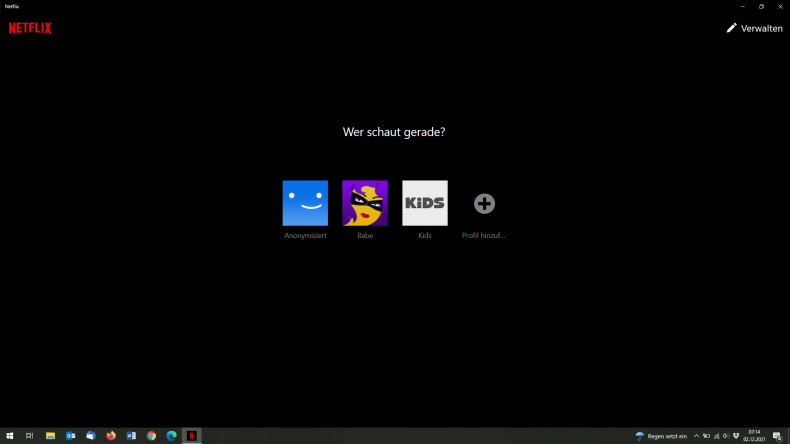The image size is (790, 444).
Task: Open the 'Regen setzt ein' weather widget
Action: coord(661,436)
